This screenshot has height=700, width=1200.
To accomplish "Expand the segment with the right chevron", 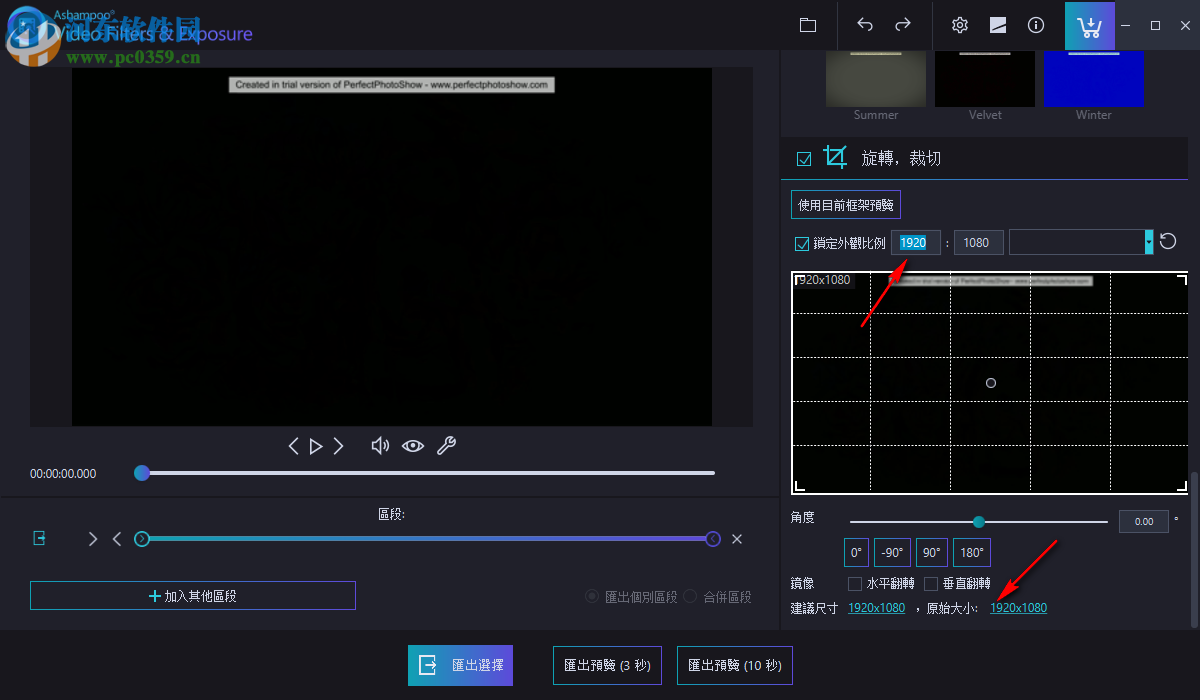I will [x=93, y=538].
